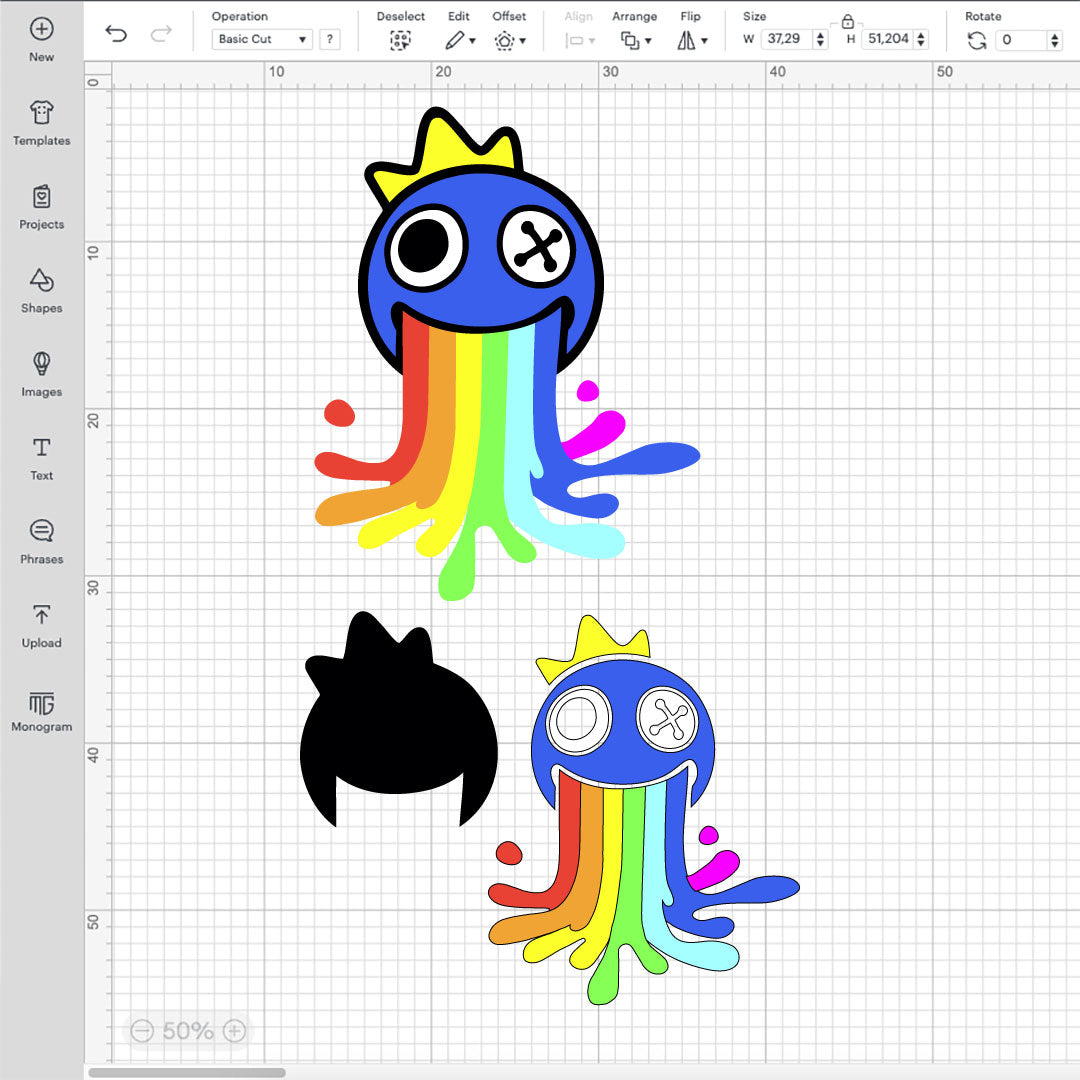This screenshot has height=1080, width=1080.
Task: Click the height input field
Action: (x=887, y=39)
